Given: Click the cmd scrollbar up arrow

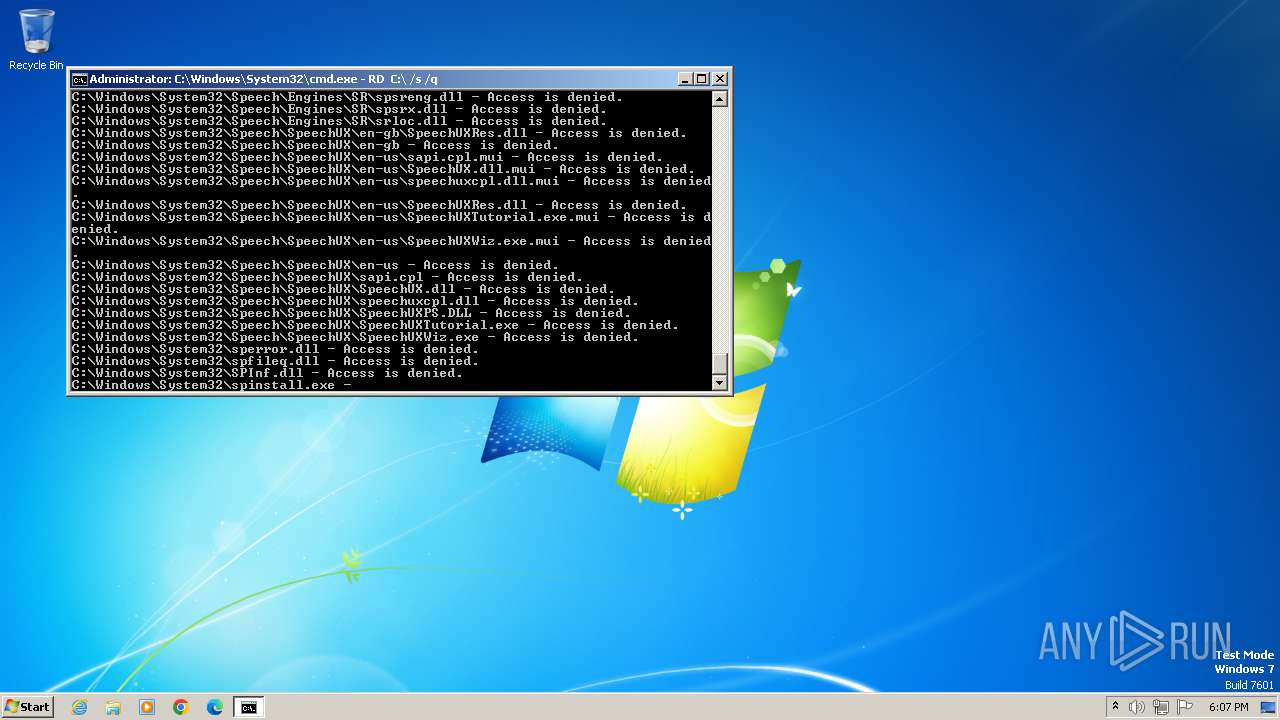Looking at the screenshot, I should click(x=719, y=98).
